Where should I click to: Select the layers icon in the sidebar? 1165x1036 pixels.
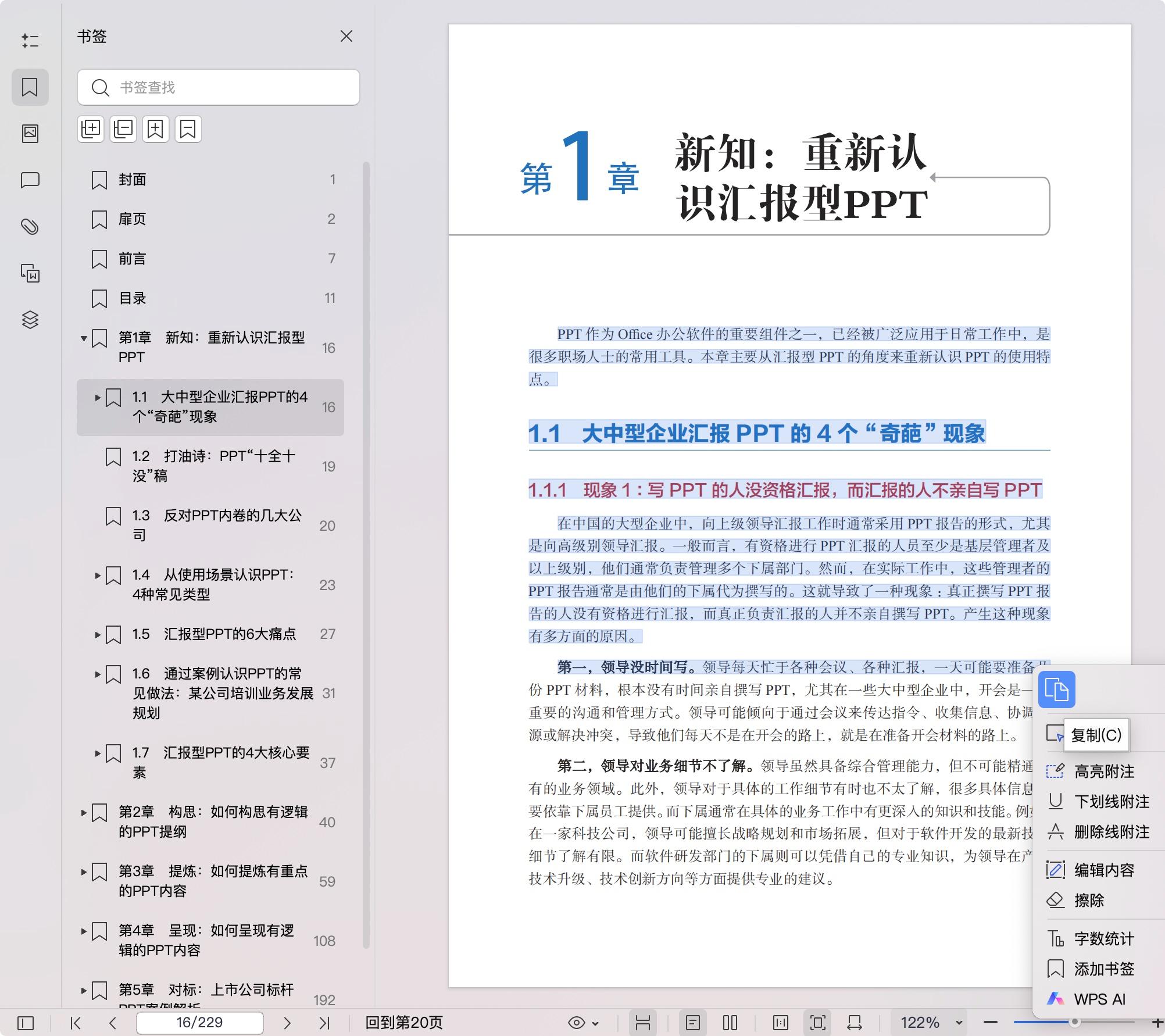pos(30,320)
